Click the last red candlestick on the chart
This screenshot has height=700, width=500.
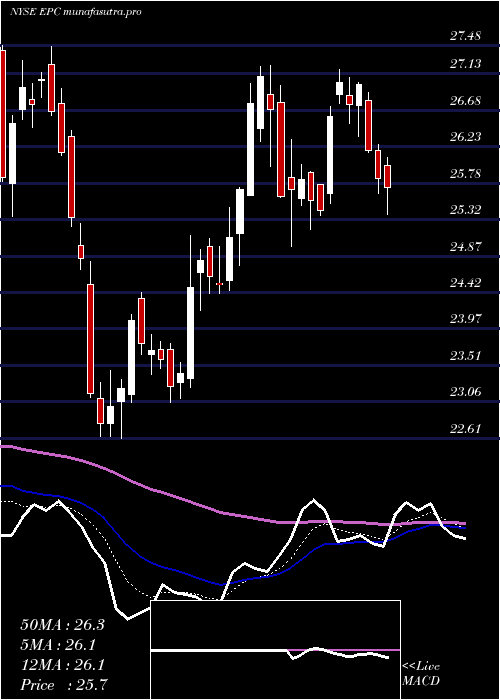point(388,176)
